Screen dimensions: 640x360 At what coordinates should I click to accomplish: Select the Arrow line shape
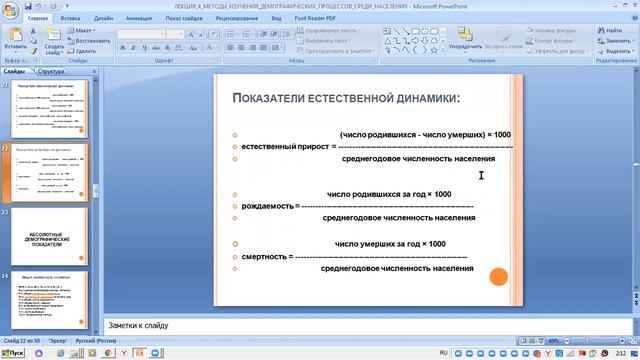pos(406,31)
